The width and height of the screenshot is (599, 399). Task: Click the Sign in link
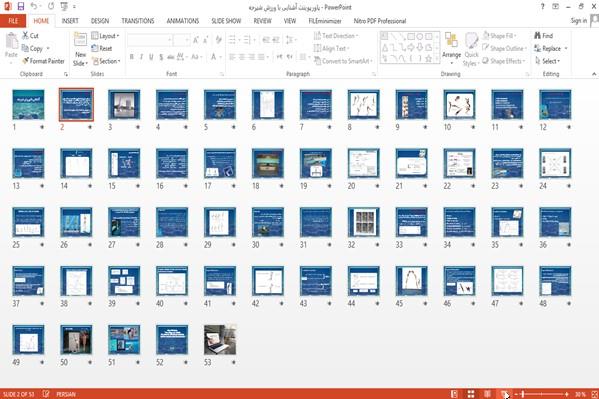click(x=579, y=21)
